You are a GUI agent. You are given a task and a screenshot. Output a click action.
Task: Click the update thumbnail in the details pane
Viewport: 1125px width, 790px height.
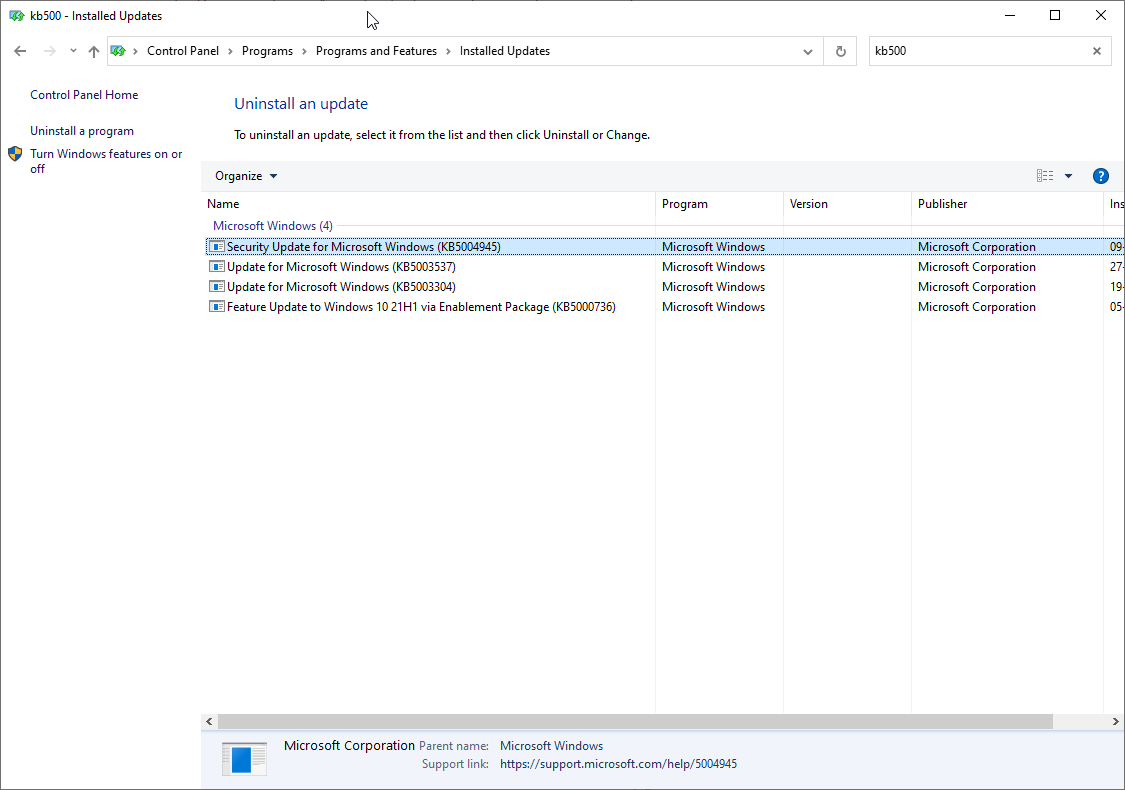[x=243, y=758]
